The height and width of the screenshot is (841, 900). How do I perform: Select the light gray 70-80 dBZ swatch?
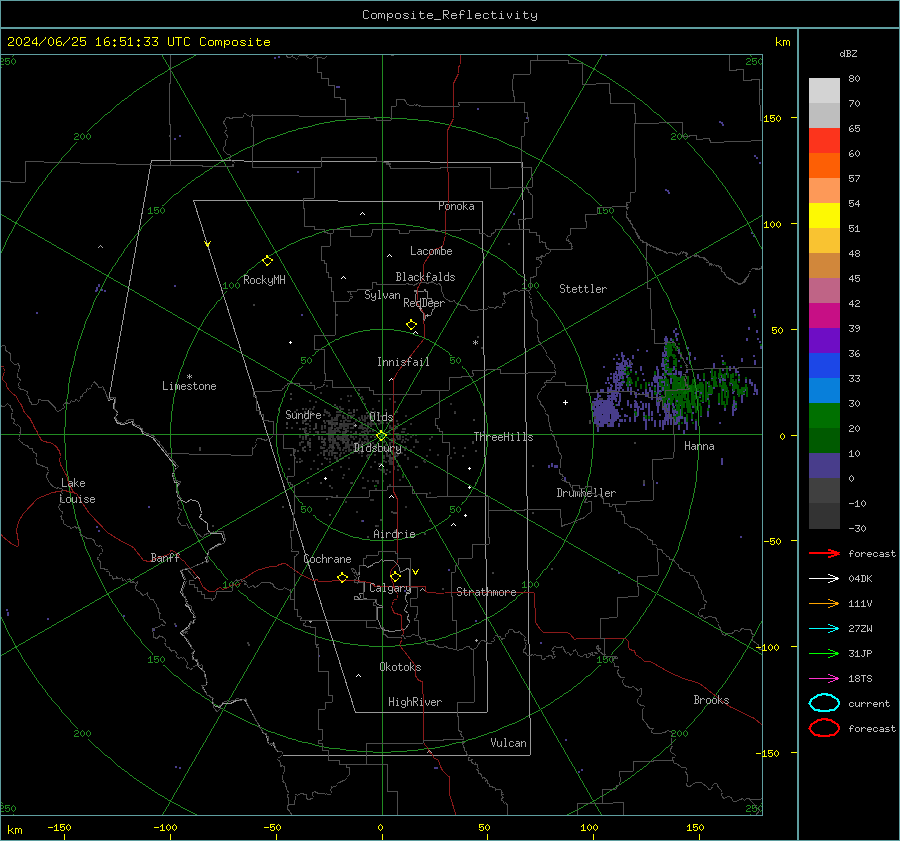(824, 91)
